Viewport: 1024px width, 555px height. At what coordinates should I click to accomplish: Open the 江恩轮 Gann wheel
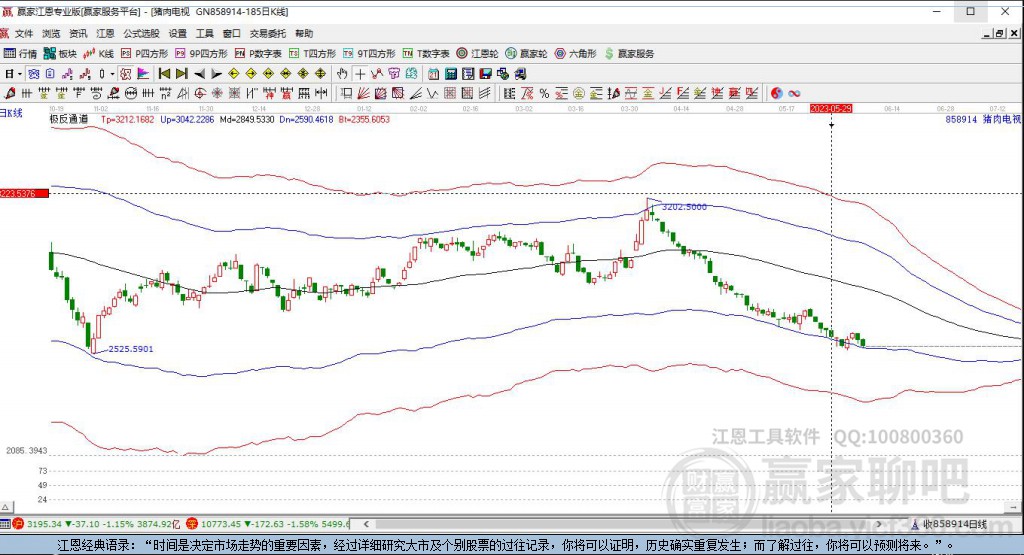(x=477, y=54)
